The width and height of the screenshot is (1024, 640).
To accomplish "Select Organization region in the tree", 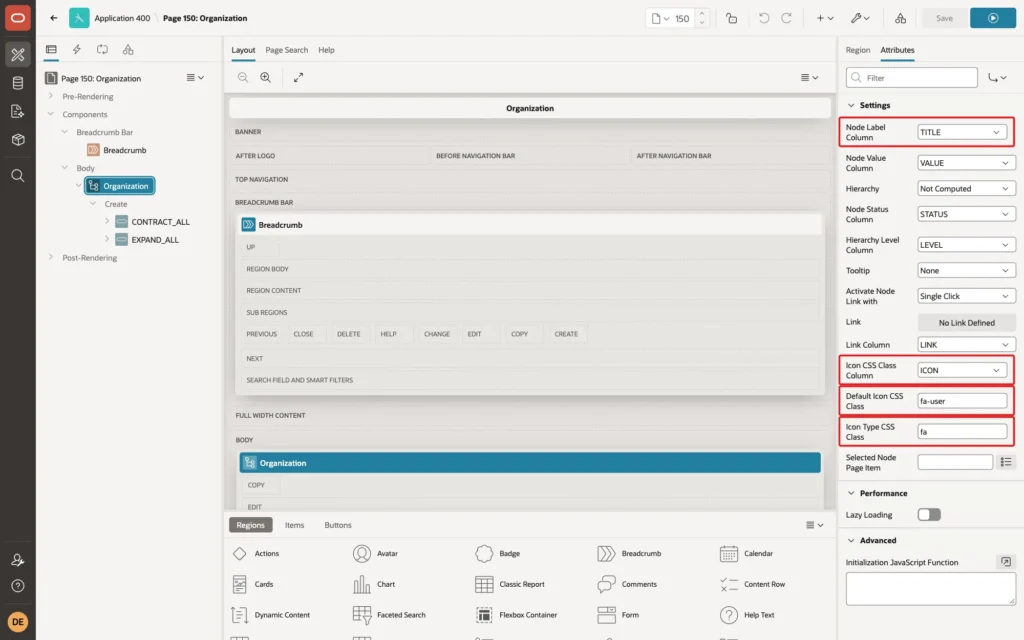I will 120,186.
